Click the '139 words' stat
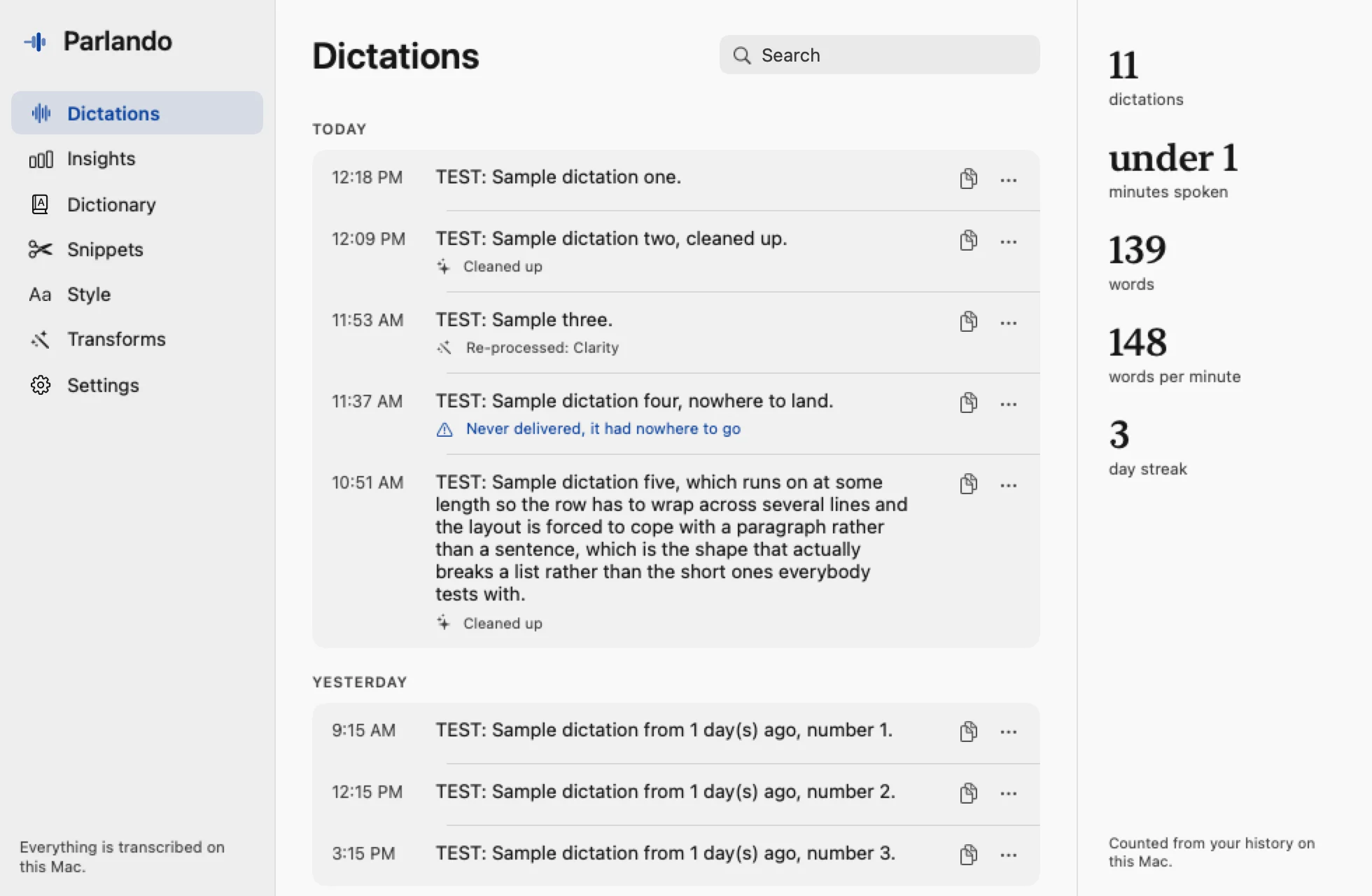The height and width of the screenshot is (896, 1372). 1137,262
